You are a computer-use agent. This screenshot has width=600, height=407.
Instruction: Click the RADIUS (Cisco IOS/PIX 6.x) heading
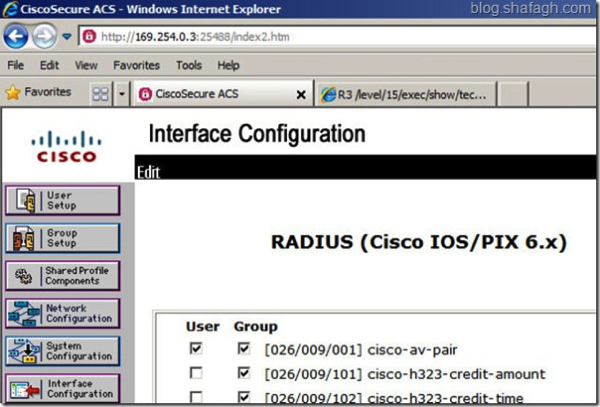(x=419, y=242)
